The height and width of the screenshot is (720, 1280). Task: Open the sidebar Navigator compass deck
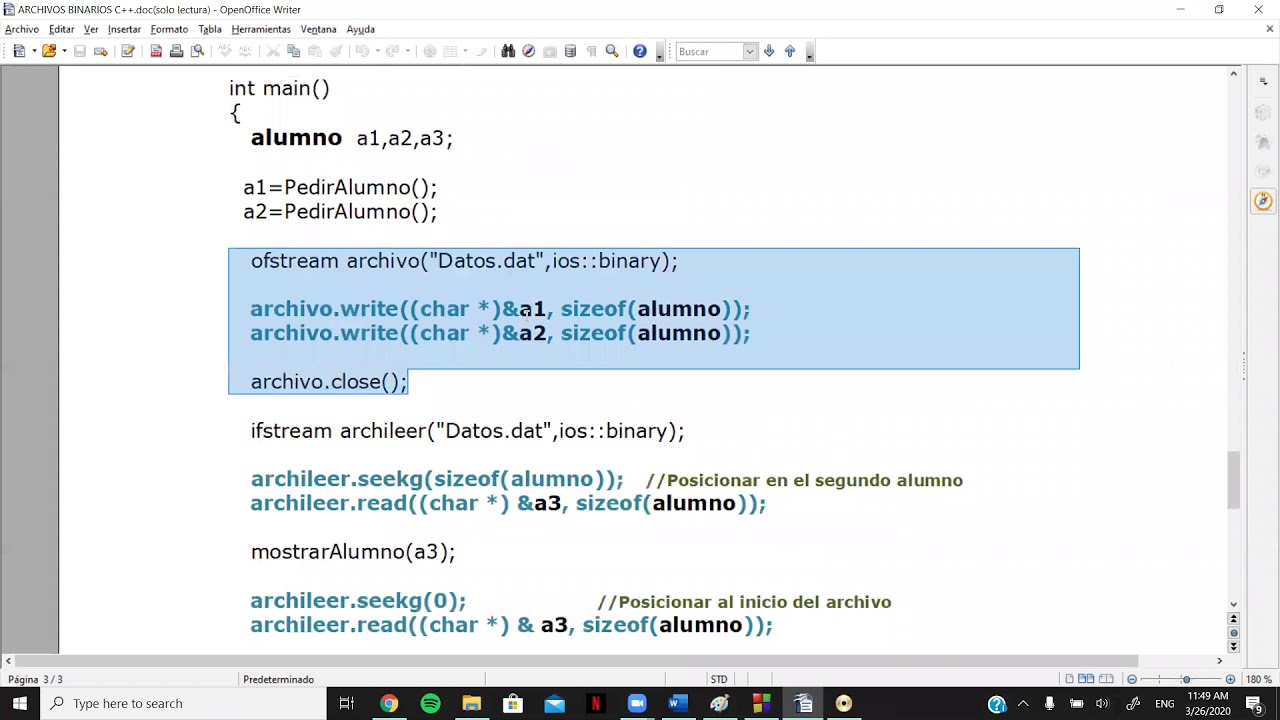point(1263,201)
